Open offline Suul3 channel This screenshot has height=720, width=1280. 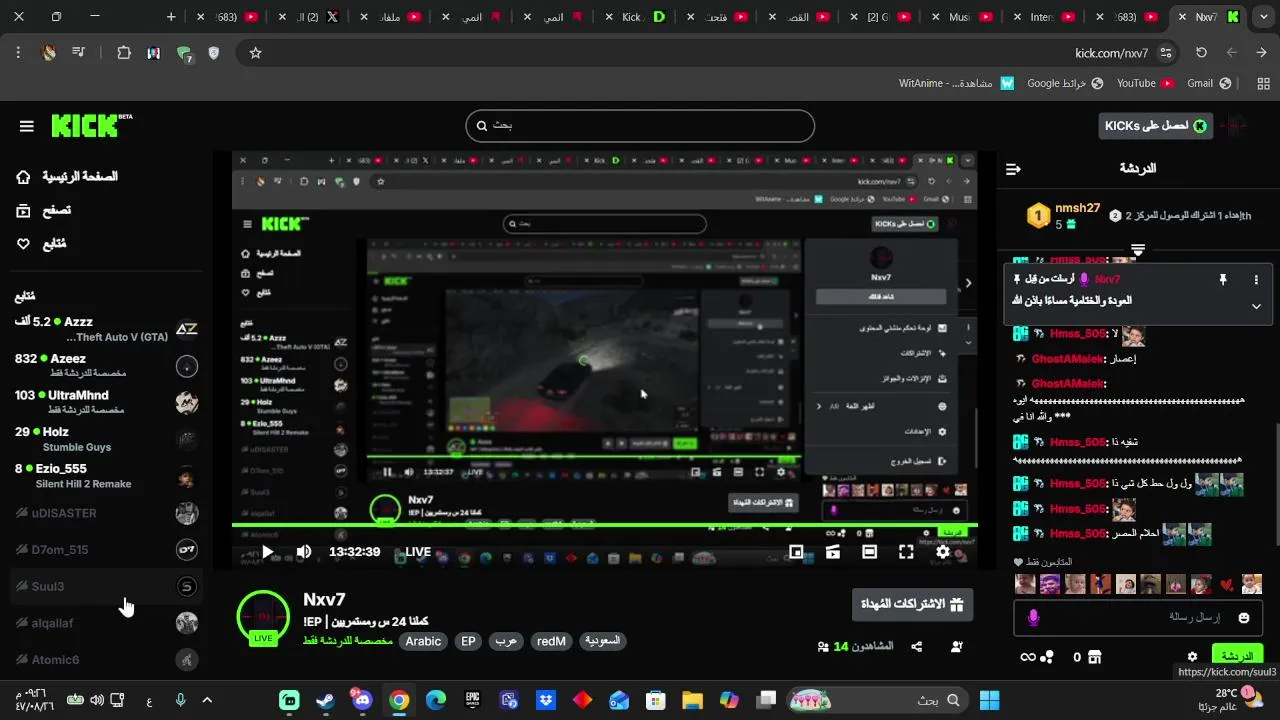pos(105,586)
